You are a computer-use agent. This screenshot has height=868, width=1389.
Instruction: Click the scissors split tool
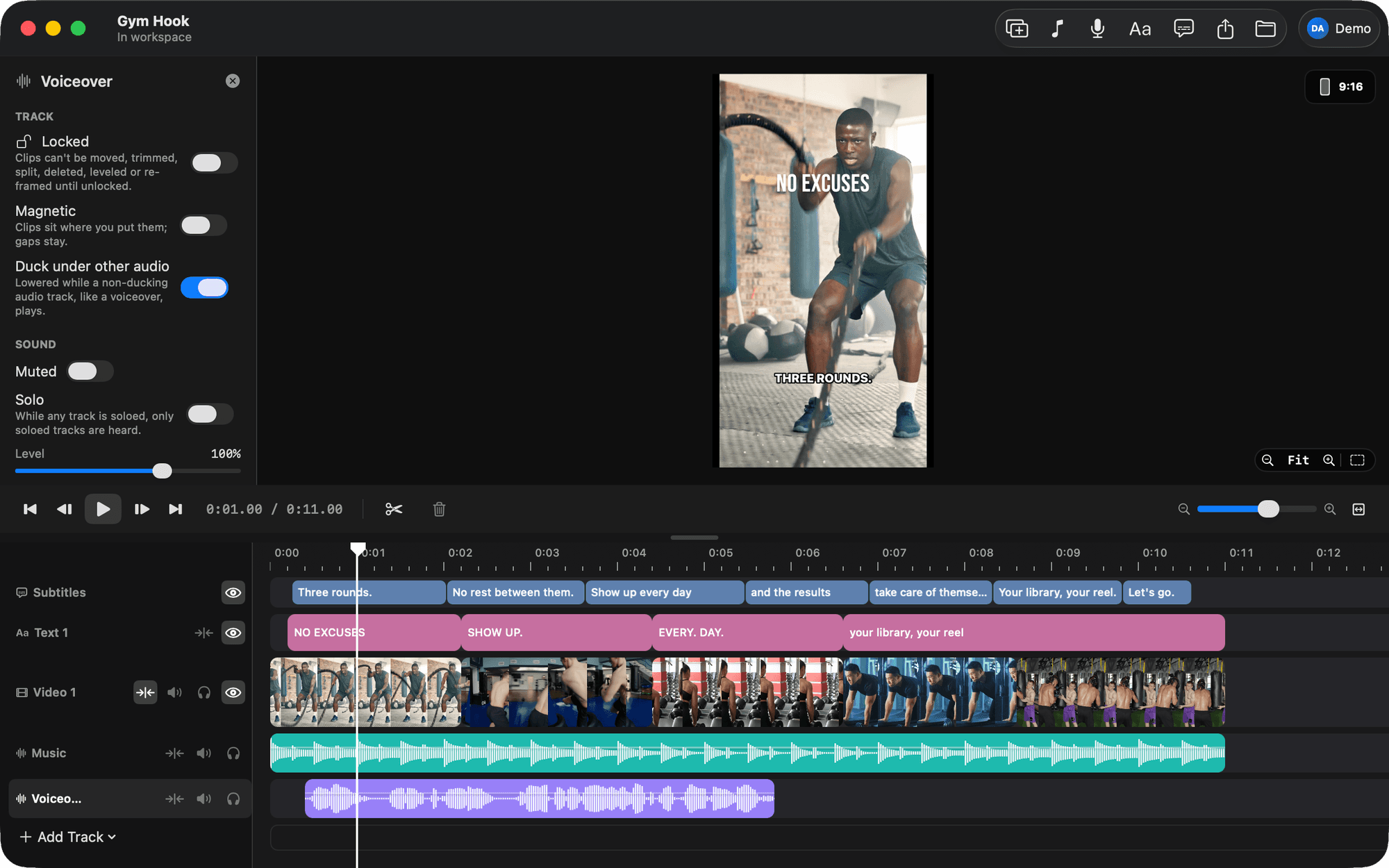coord(394,509)
